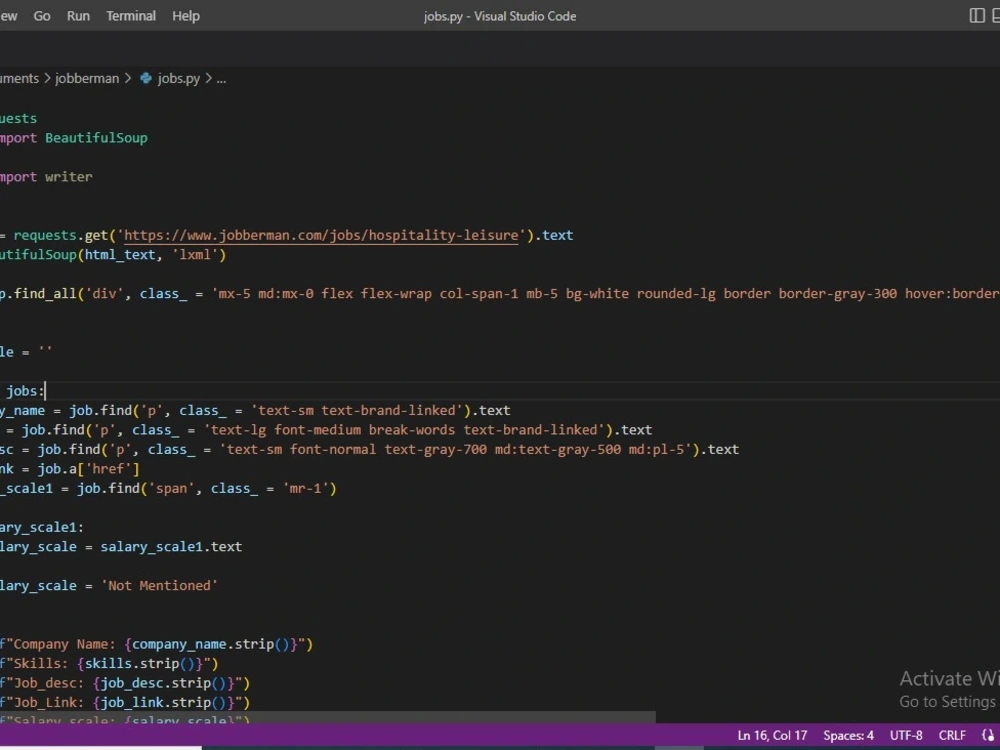Open Go to Line via Ln 16, Col 17
The width and height of the screenshot is (1000, 750).
pos(772,735)
